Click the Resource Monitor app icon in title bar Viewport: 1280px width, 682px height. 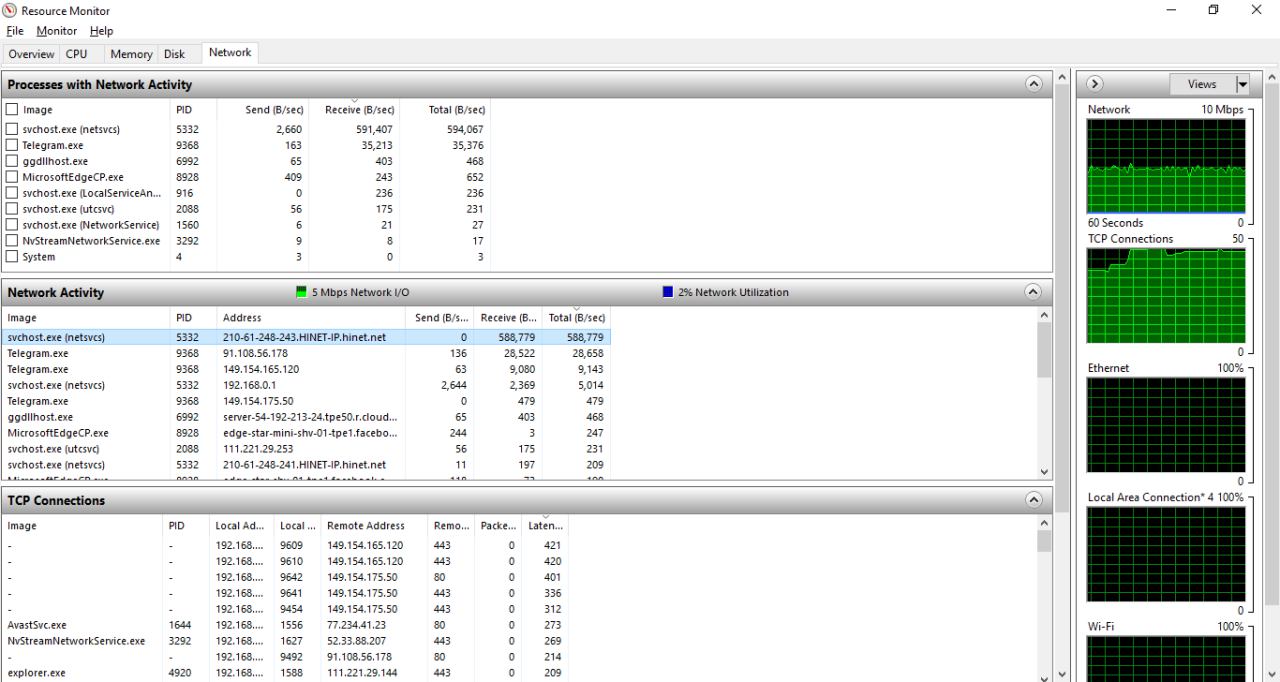coord(10,10)
